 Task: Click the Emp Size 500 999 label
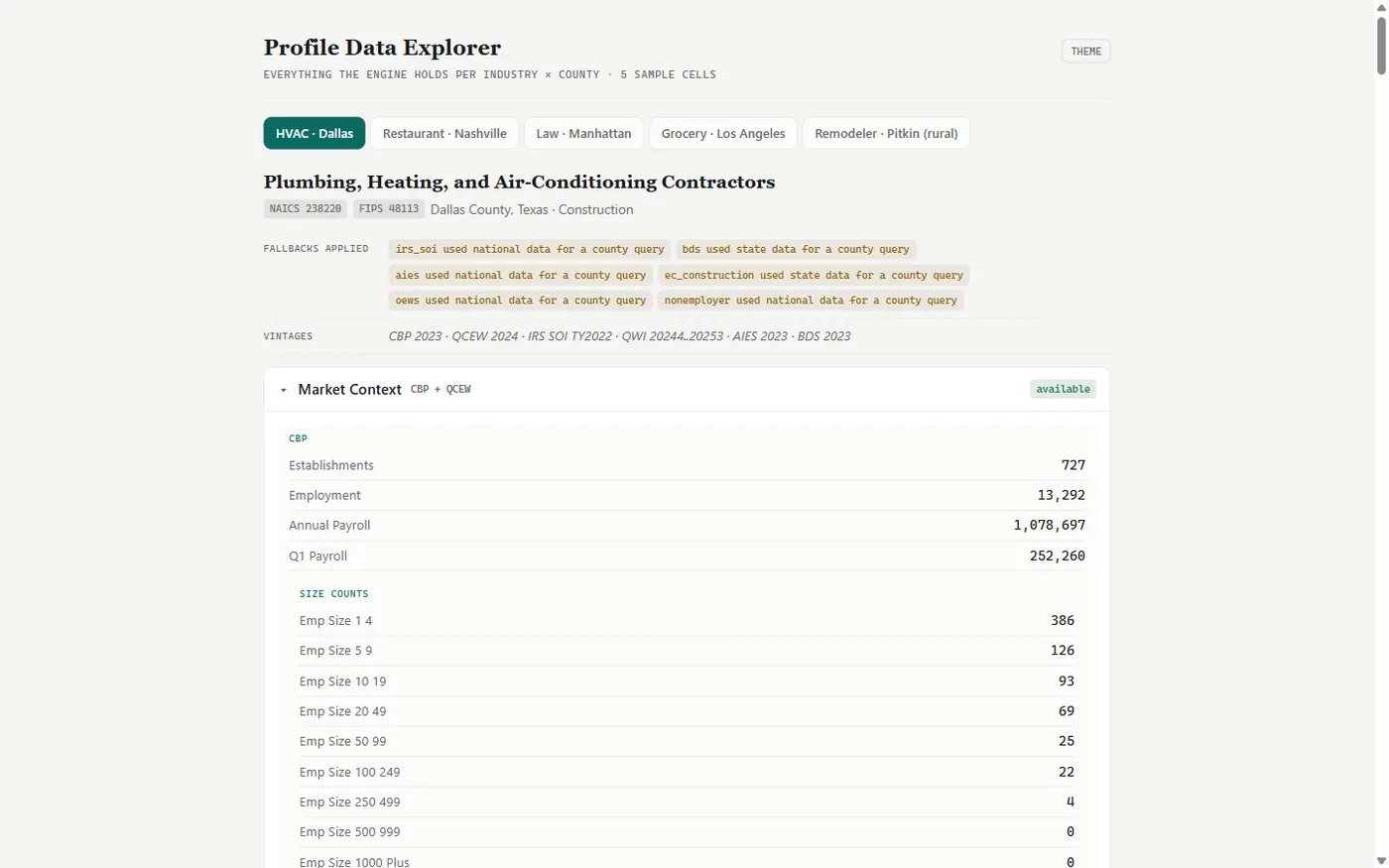pyautogui.click(x=349, y=831)
